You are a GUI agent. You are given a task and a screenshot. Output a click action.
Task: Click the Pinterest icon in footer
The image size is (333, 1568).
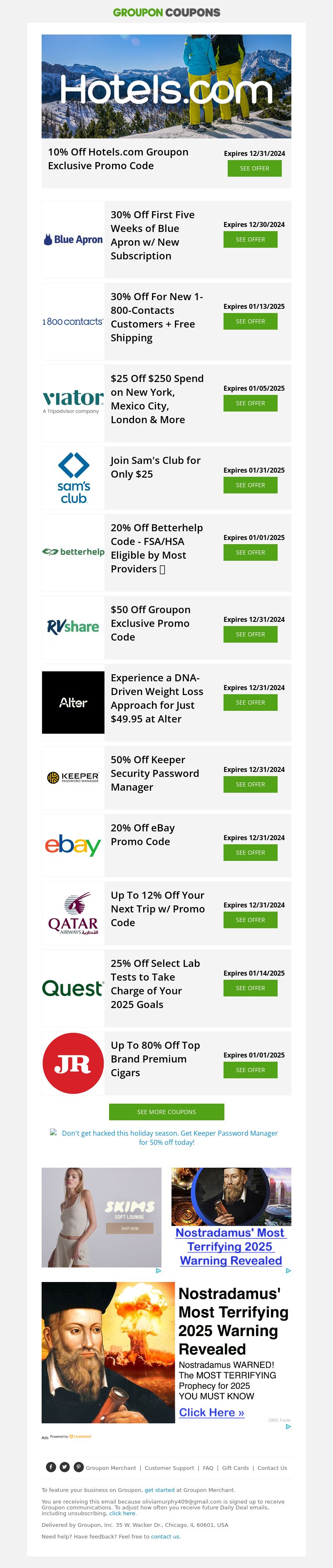79,1467
